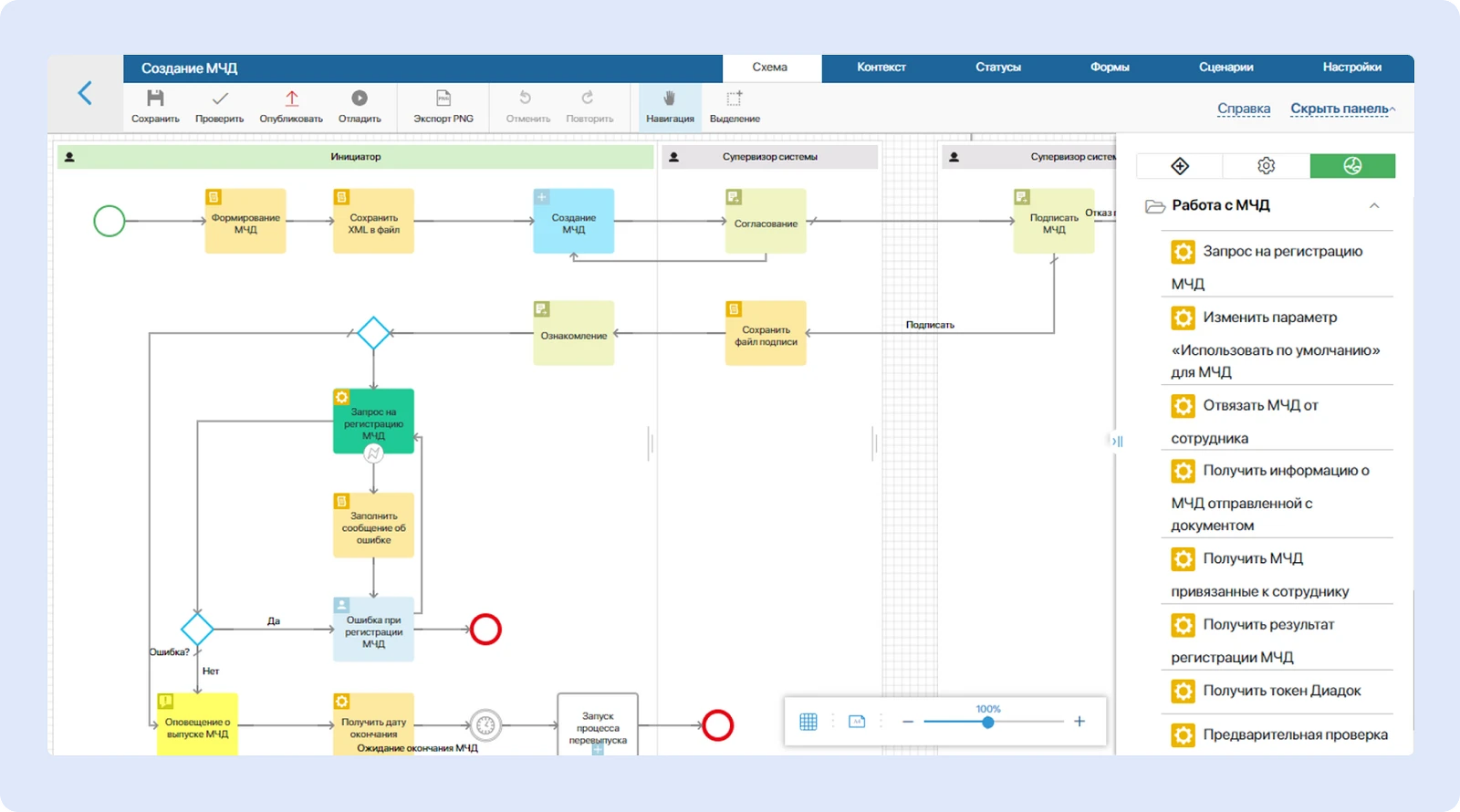Start debugging with the Отладить icon
The width and height of the screenshot is (1460, 812).
(360, 99)
